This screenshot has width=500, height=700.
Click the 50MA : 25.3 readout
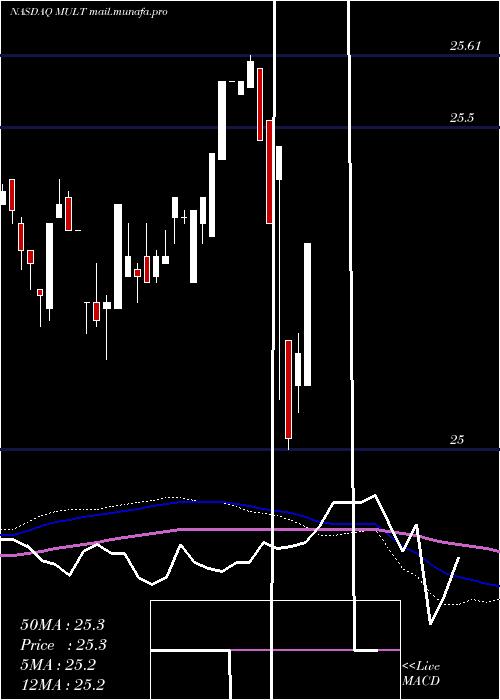click(x=62, y=625)
